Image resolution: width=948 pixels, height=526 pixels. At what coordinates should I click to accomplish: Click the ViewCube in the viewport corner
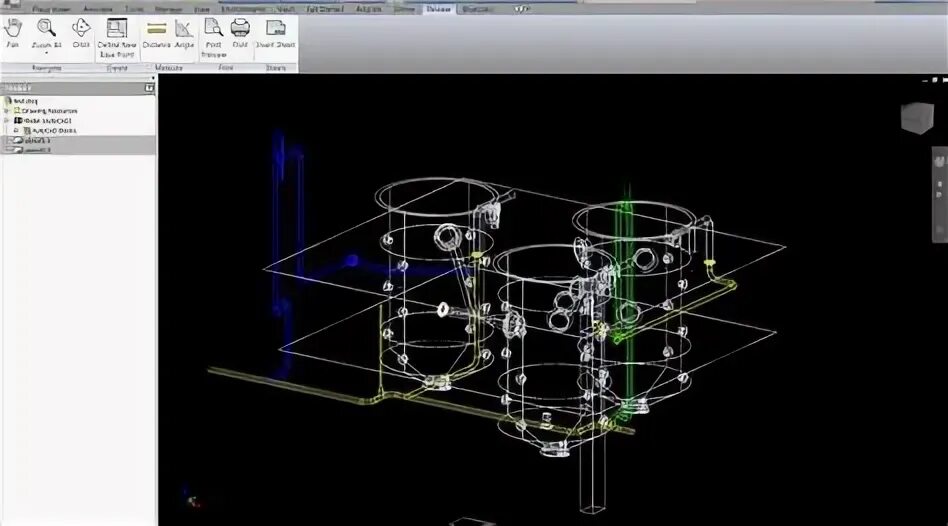click(x=917, y=117)
